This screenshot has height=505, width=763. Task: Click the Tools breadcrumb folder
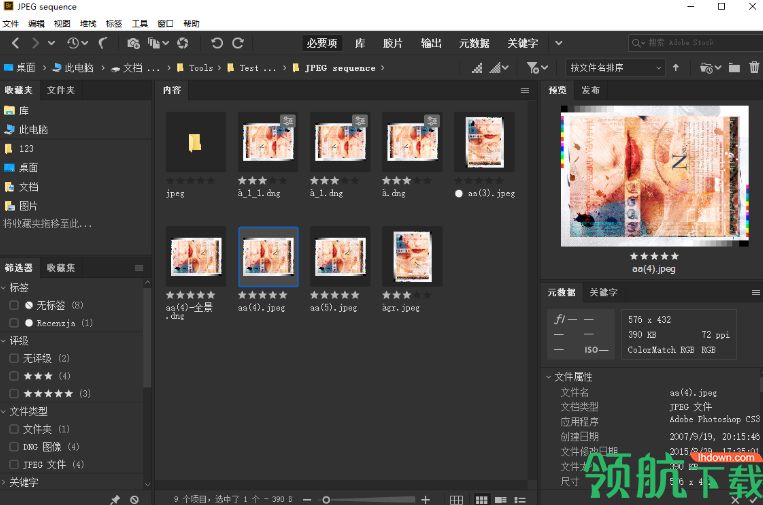pos(195,68)
